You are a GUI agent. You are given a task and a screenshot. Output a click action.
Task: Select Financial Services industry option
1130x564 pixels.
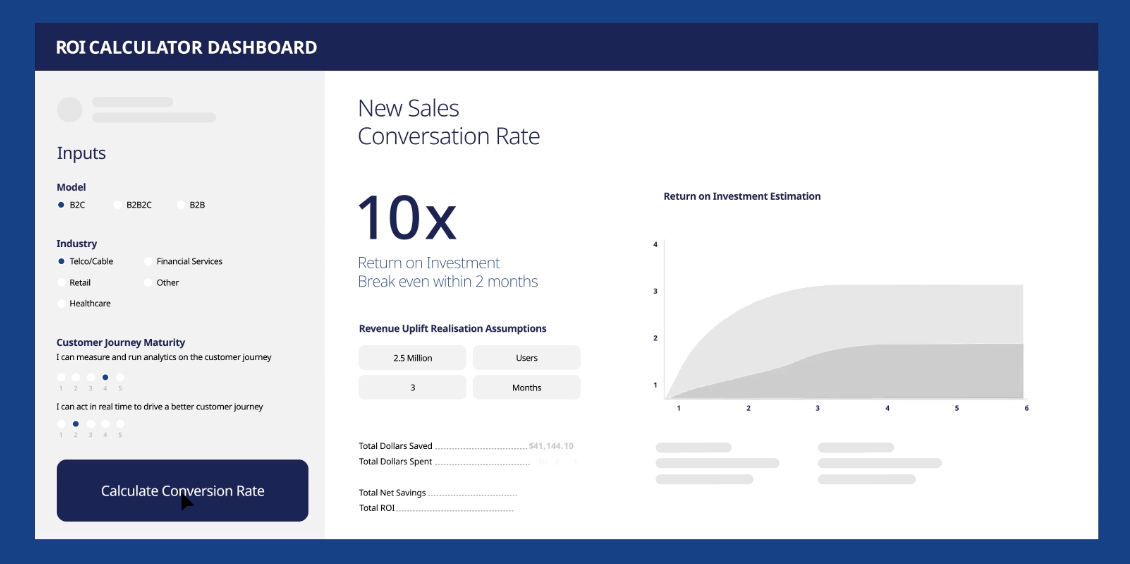point(149,262)
